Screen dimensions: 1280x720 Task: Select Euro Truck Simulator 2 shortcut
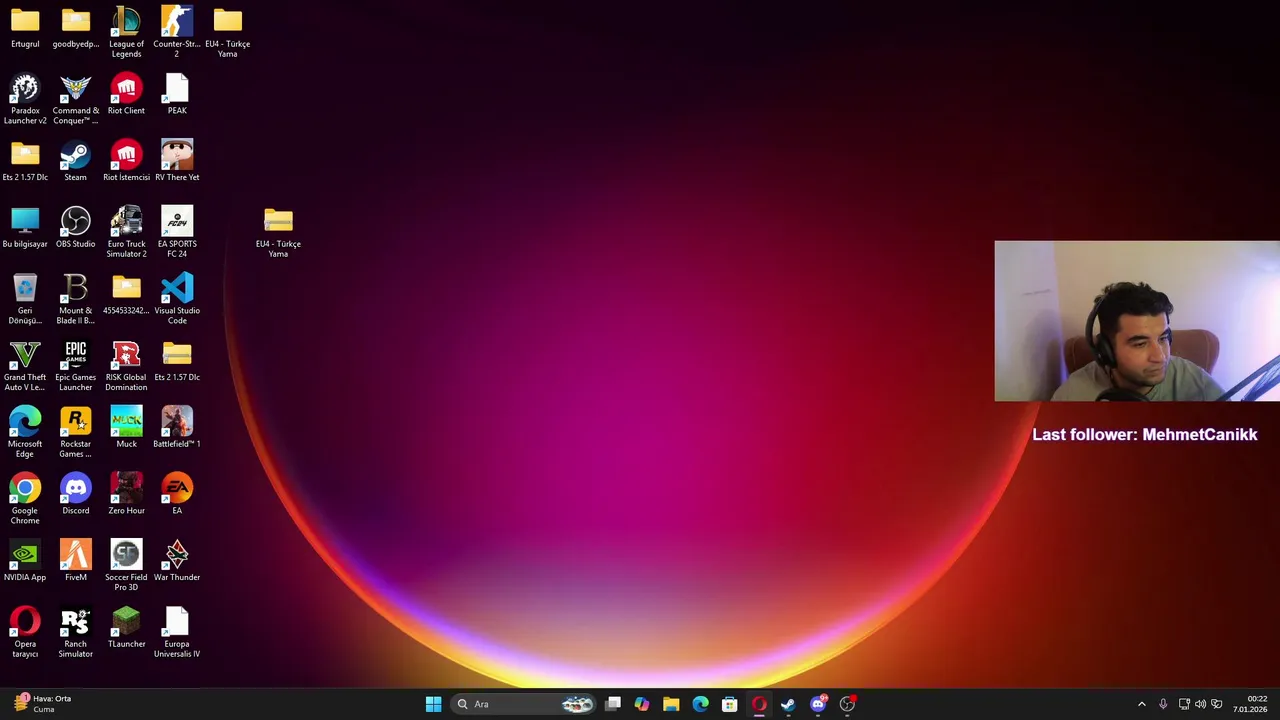tap(126, 232)
